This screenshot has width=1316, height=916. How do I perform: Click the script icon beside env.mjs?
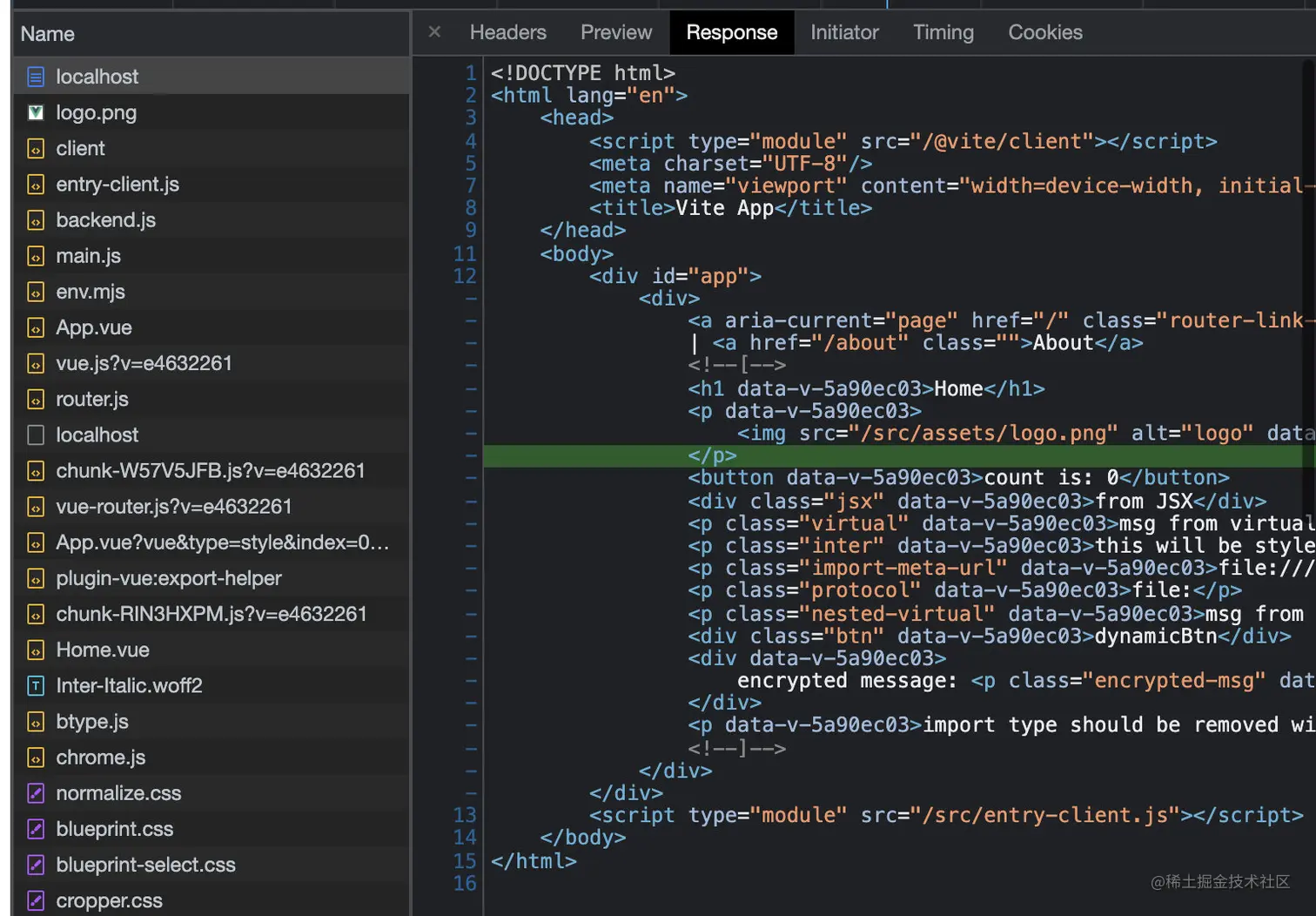36,292
